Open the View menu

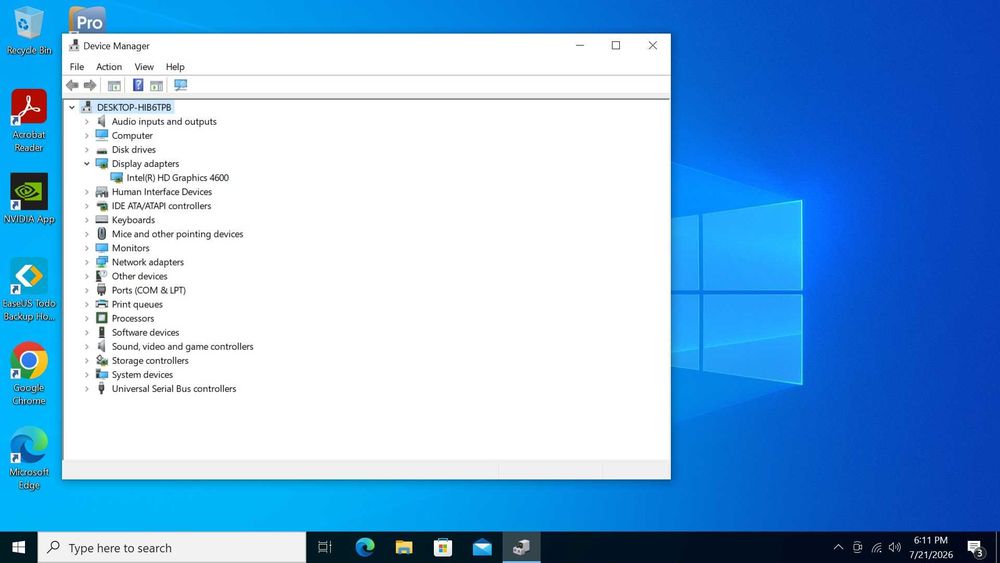tap(144, 66)
